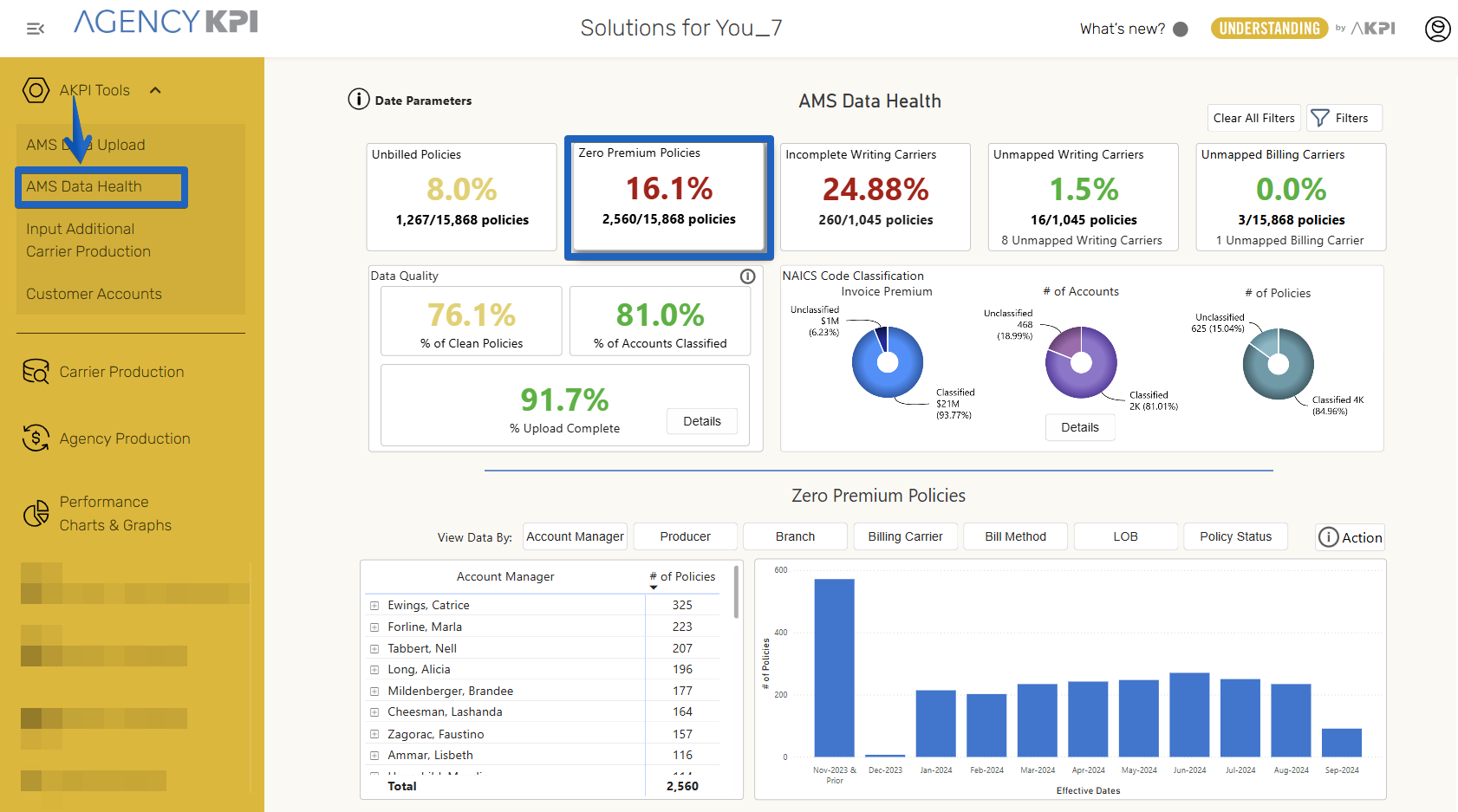Viewport: 1458px width, 812px height.
Task: Click the sort arrow under # of Policies
Action: [x=654, y=588]
